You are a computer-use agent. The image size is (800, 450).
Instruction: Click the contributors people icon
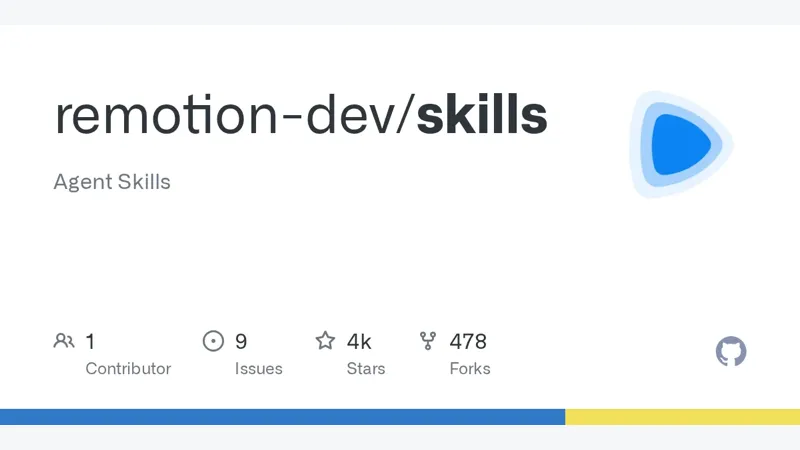coord(64,341)
